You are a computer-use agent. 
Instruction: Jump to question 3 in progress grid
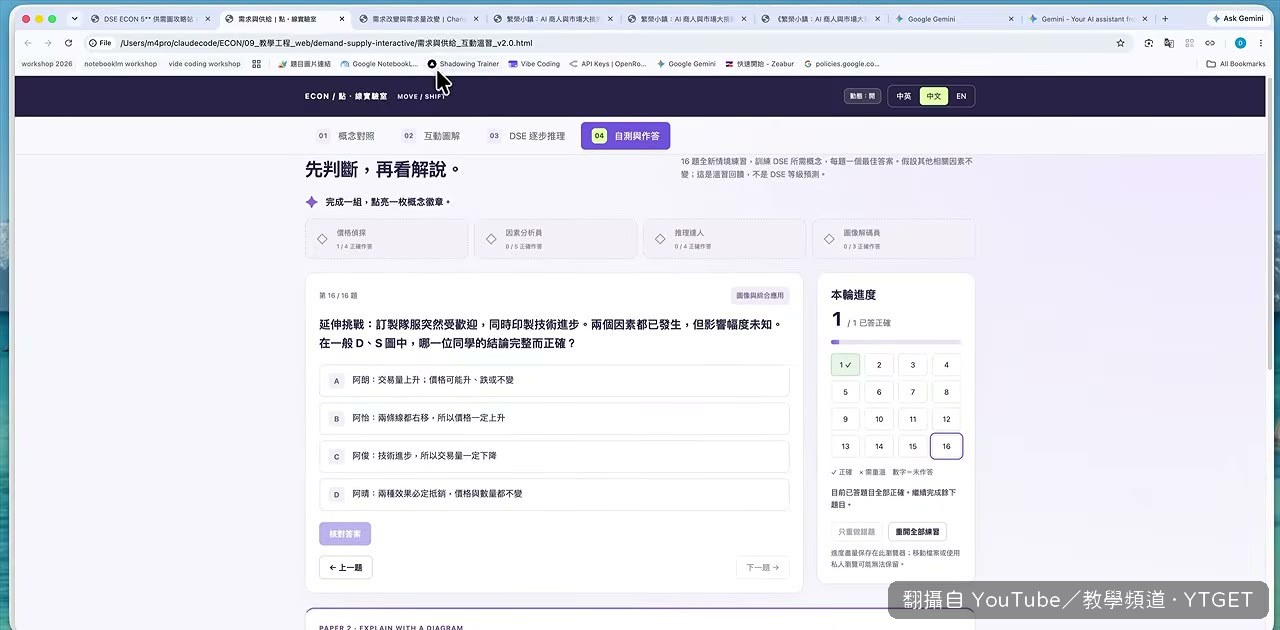[913, 365]
